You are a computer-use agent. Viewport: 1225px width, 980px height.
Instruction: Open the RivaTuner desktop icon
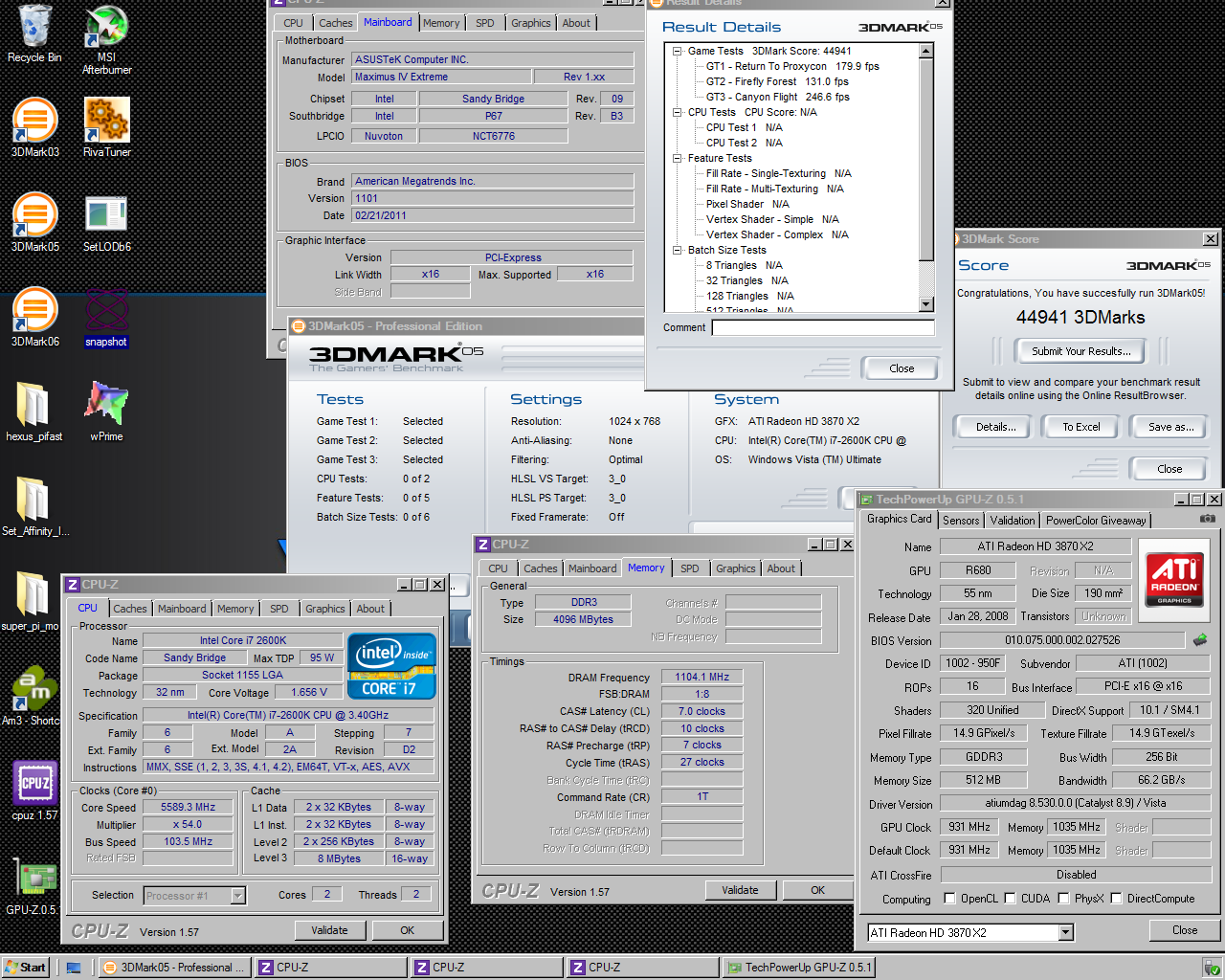pyautogui.click(x=106, y=127)
